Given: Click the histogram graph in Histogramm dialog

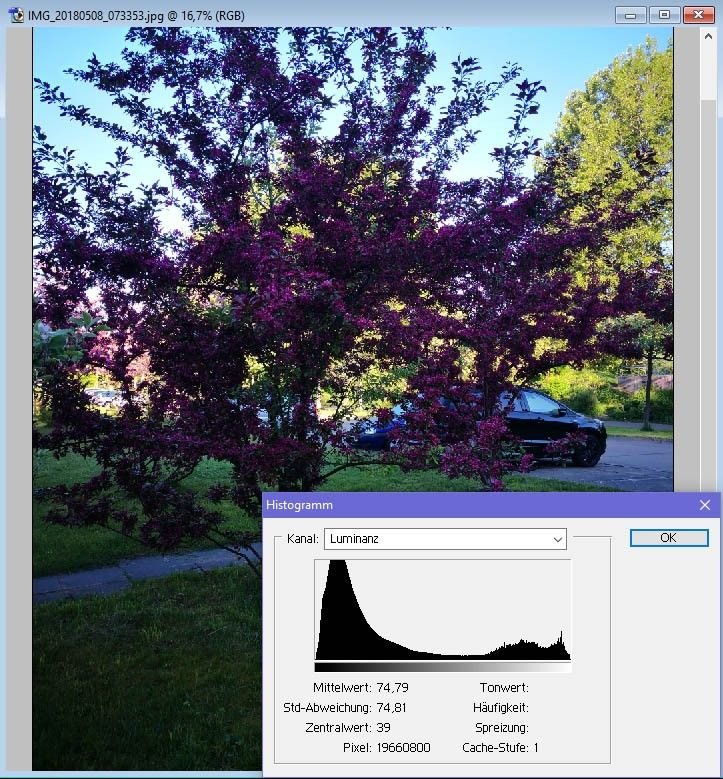Looking at the screenshot, I should click(x=443, y=610).
